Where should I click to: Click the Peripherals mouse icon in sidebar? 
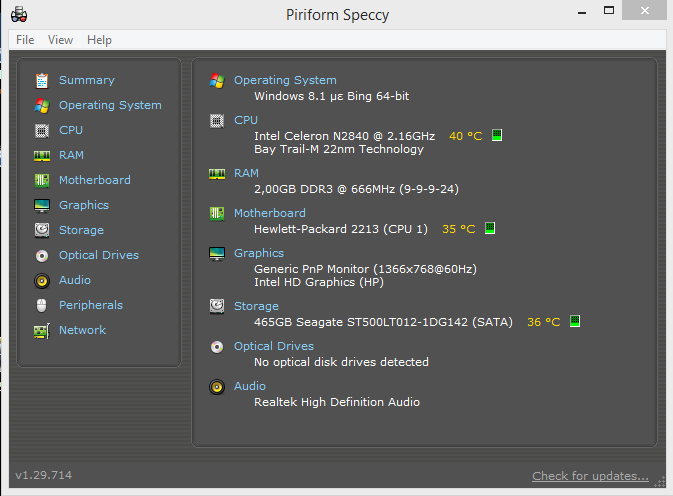(x=41, y=305)
